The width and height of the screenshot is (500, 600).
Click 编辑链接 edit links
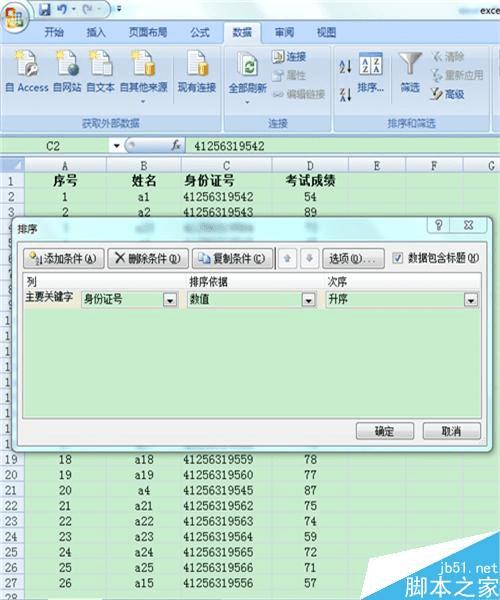coord(299,94)
